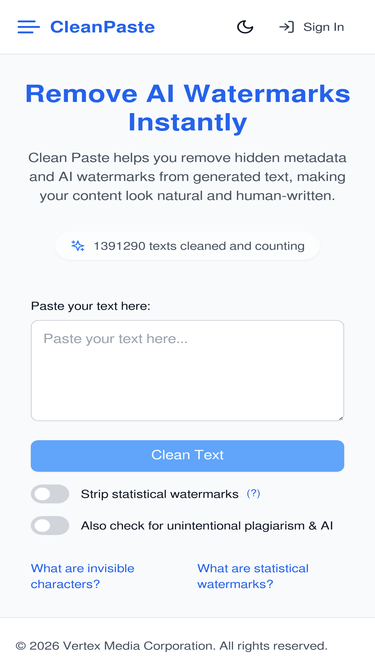
Task: Click the Clean Text button
Action: [188, 456]
